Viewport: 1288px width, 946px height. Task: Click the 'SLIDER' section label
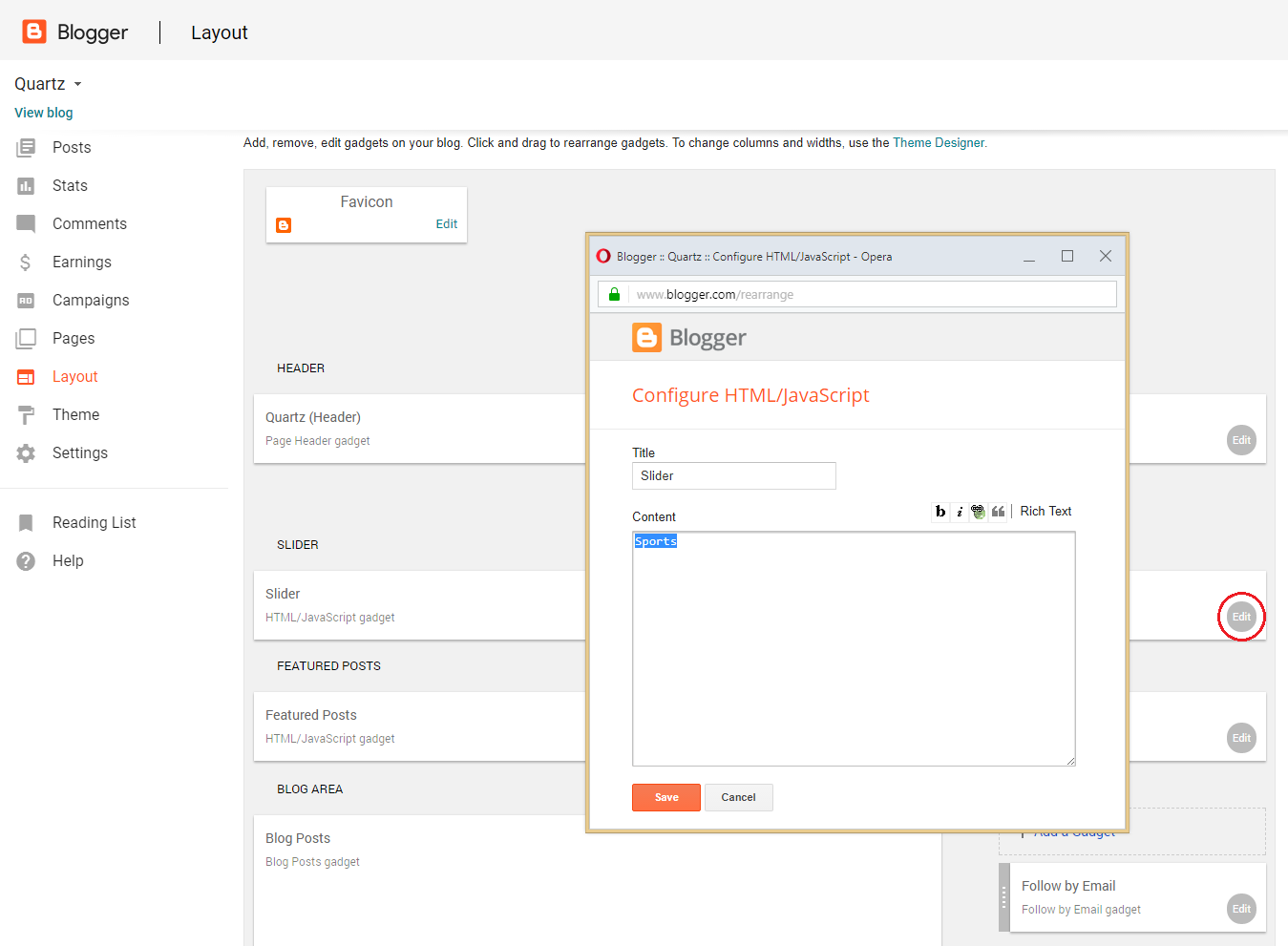click(298, 545)
